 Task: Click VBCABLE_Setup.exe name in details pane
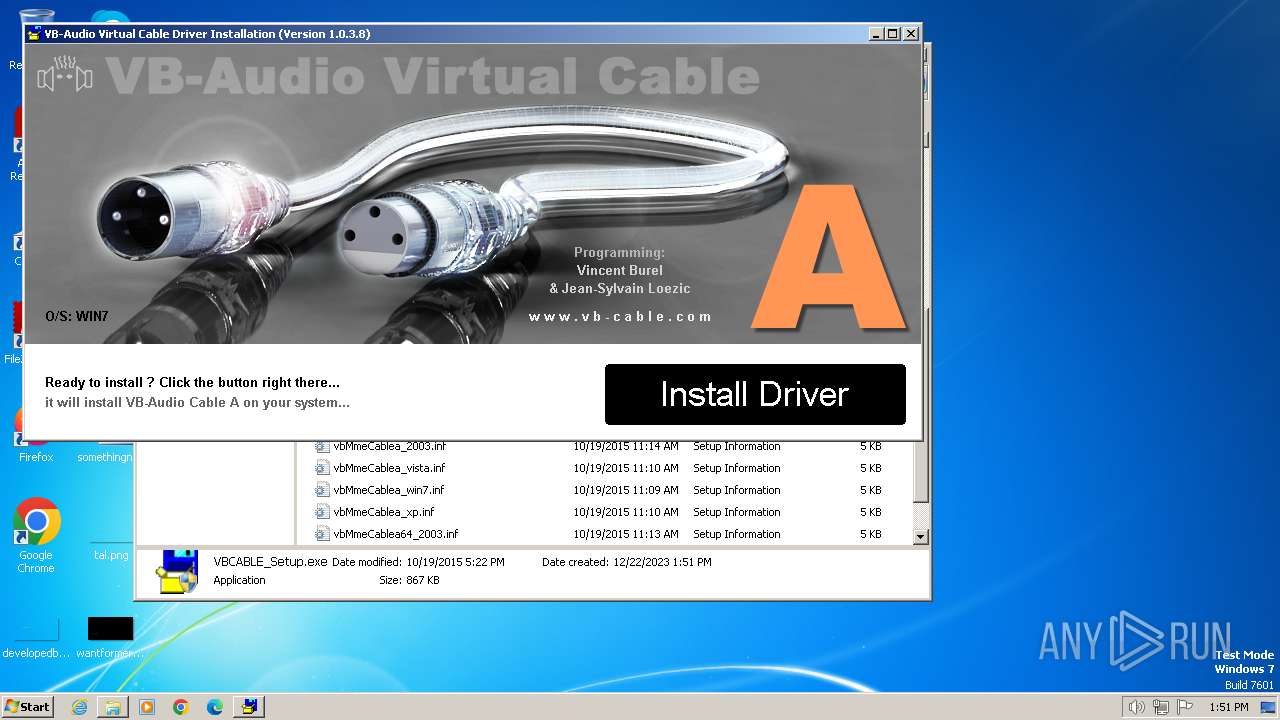(270, 562)
